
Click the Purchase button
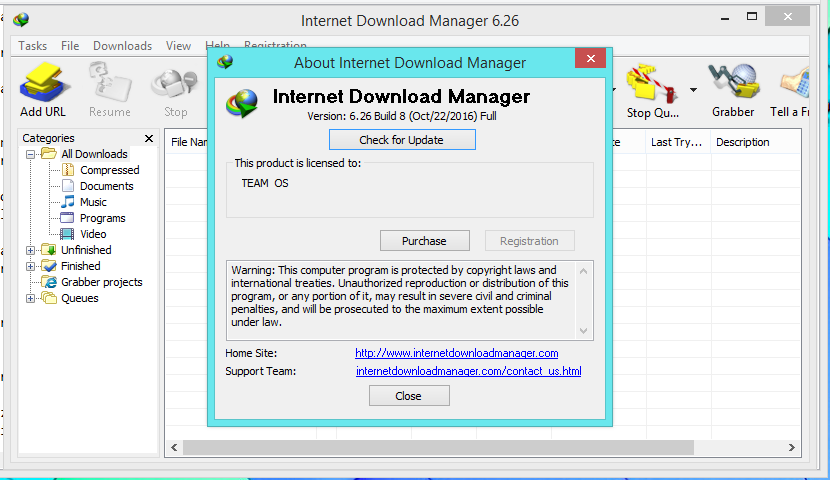point(425,241)
